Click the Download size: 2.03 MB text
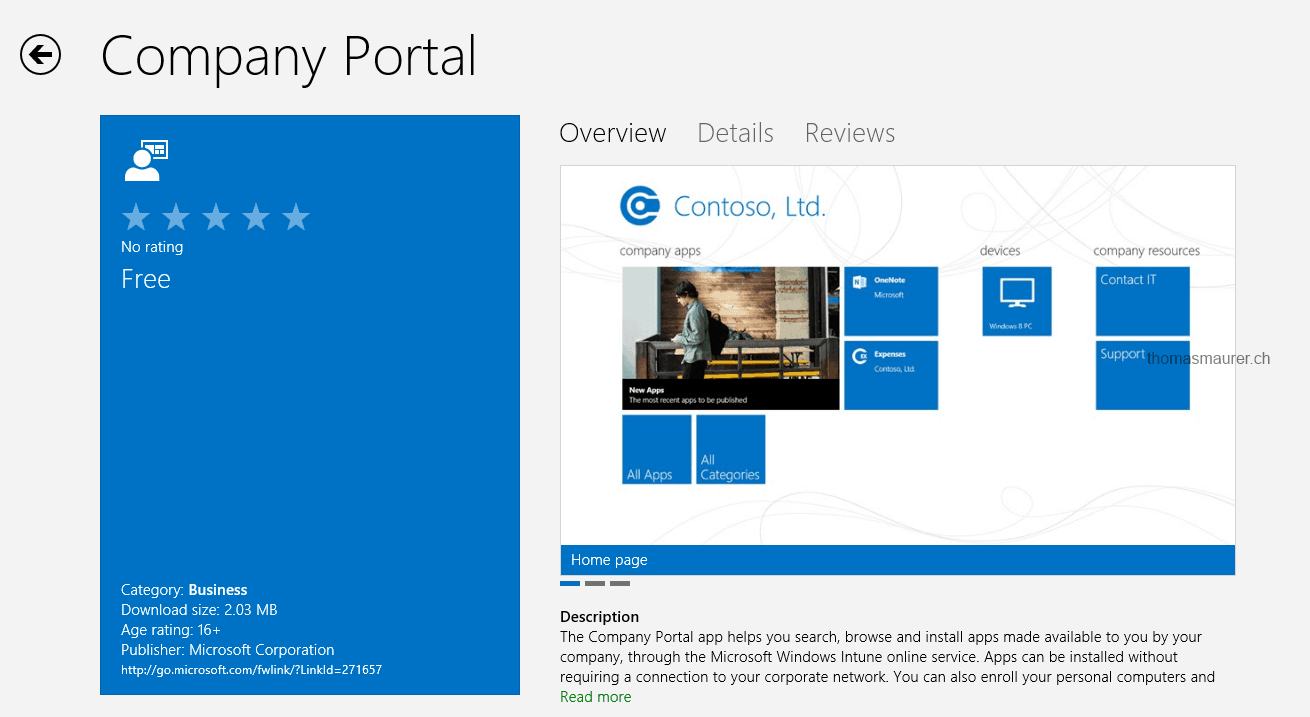This screenshot has width=1310, height=717. (199, 610)
